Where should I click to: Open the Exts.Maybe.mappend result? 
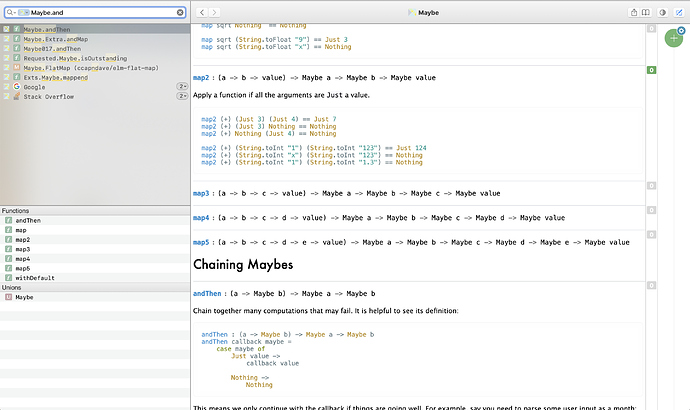pos(95,77)
